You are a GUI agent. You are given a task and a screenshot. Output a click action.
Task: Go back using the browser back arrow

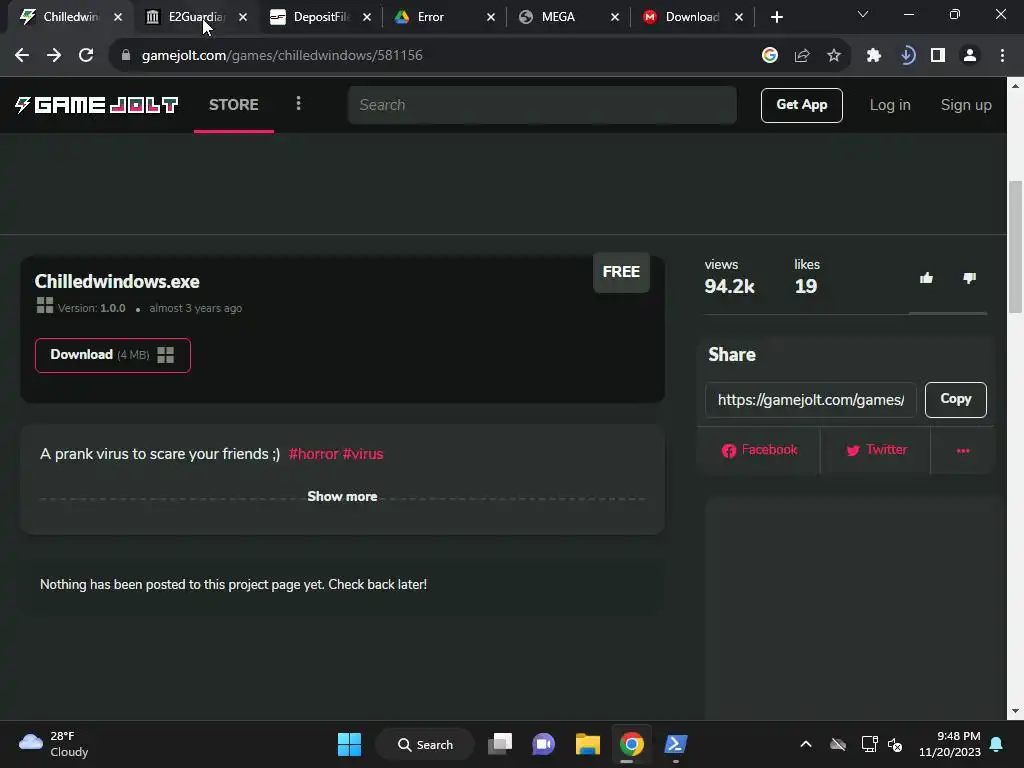point(22,56)
